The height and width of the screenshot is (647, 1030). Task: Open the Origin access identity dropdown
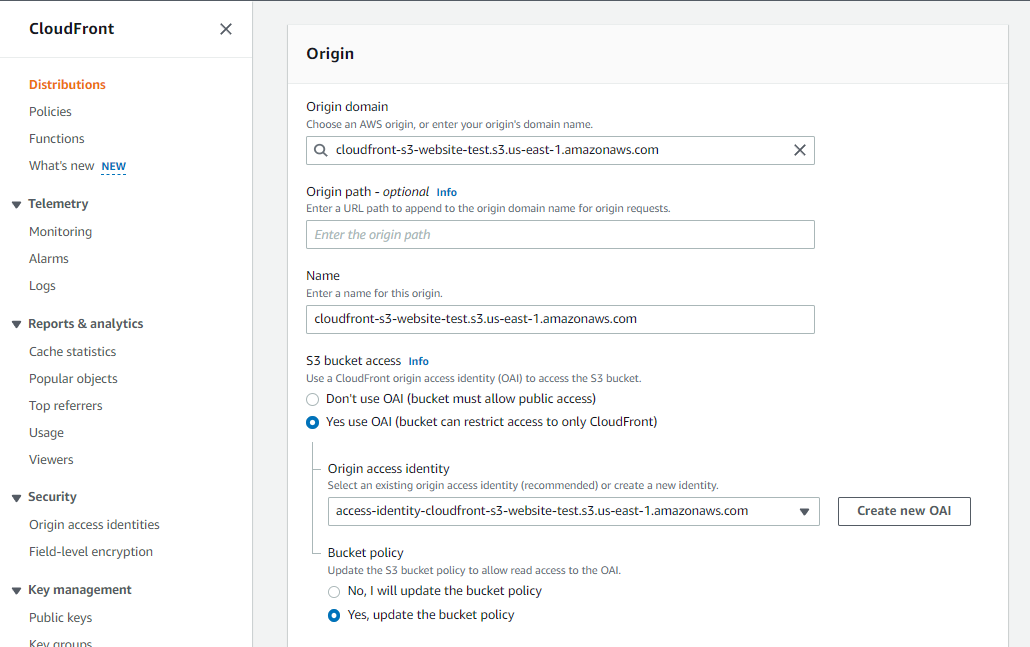tap(573, 512)
